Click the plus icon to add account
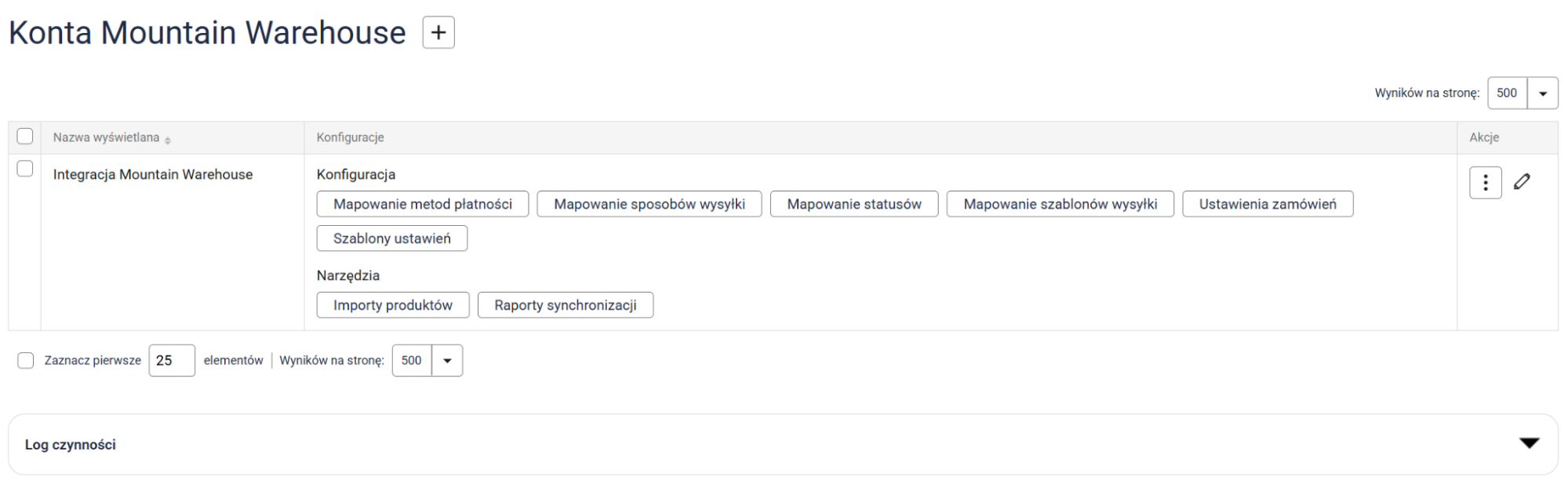This screenshot has width=1568, height=484. click(438, 33)
